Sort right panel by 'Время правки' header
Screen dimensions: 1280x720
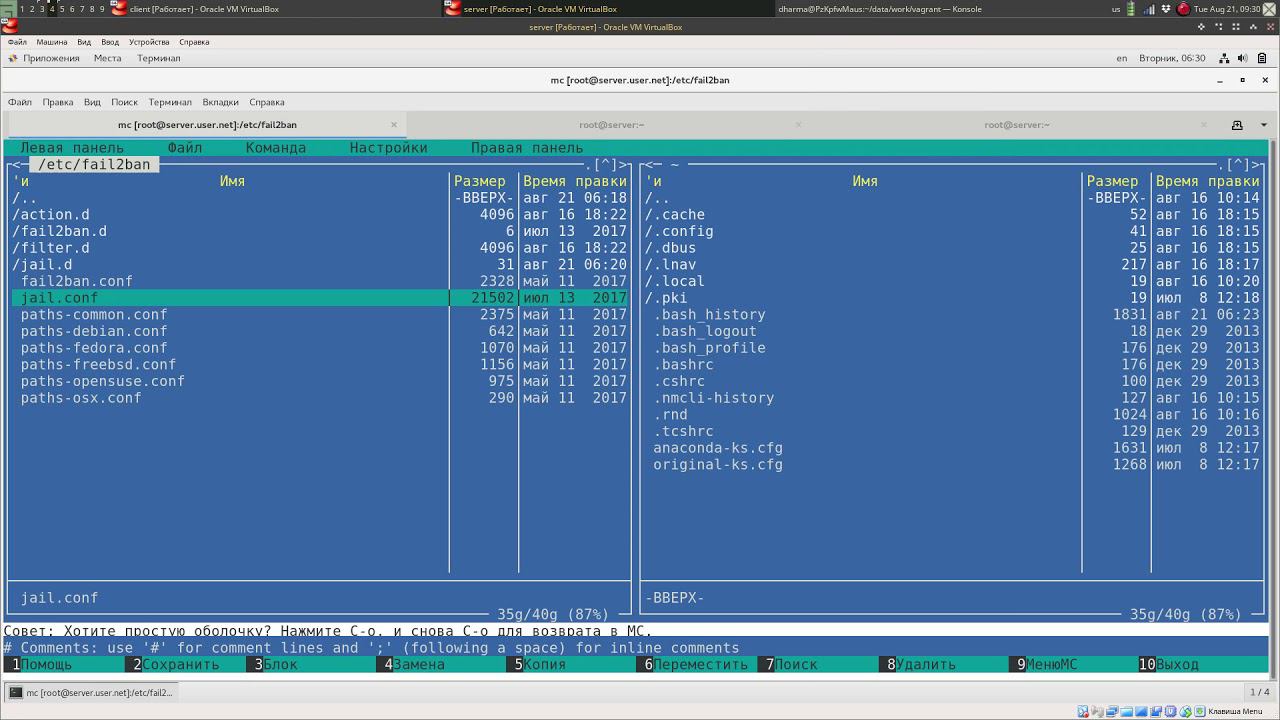[x=1207, y=181]
